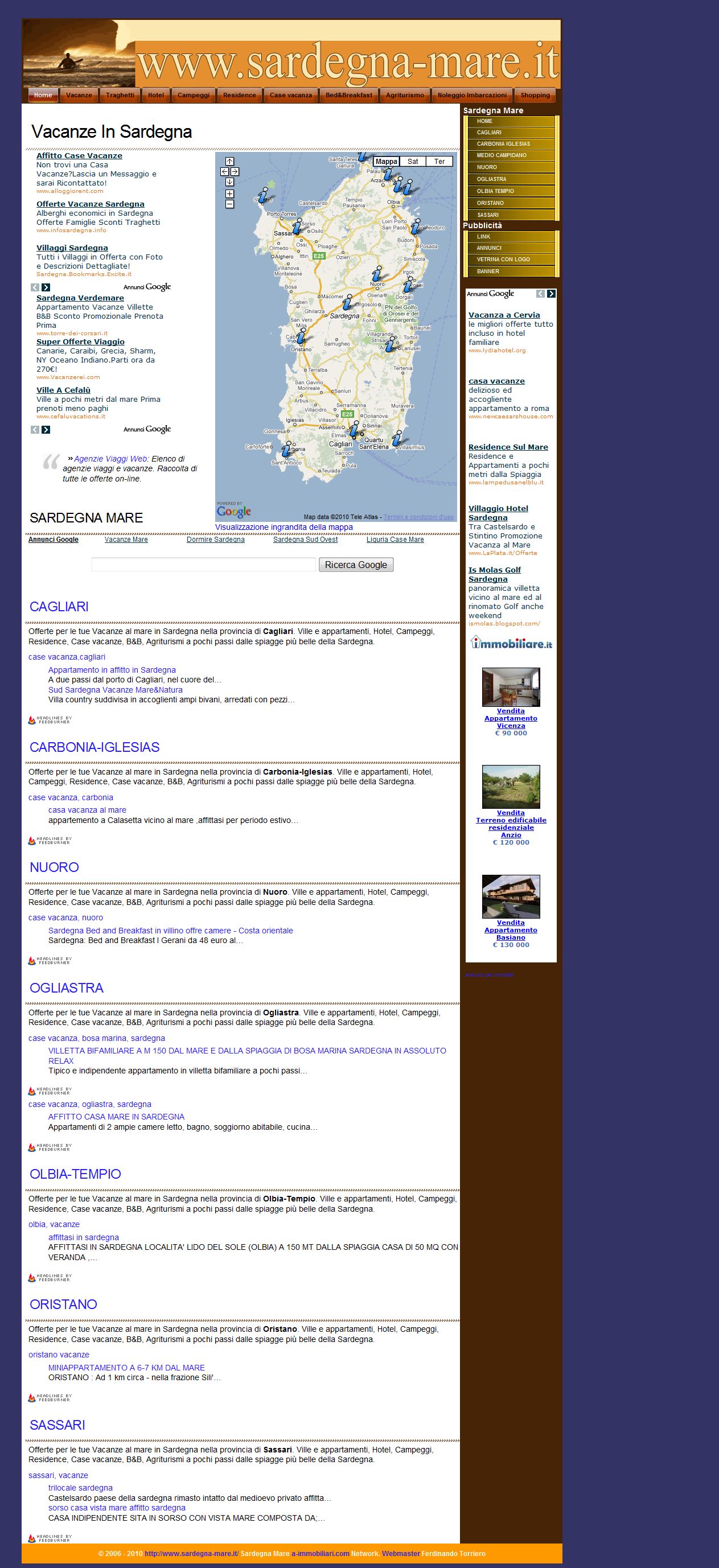Screen dimensions: 719x1568
Task: Click the Google search text field
Action: click(x=203, y=565)
